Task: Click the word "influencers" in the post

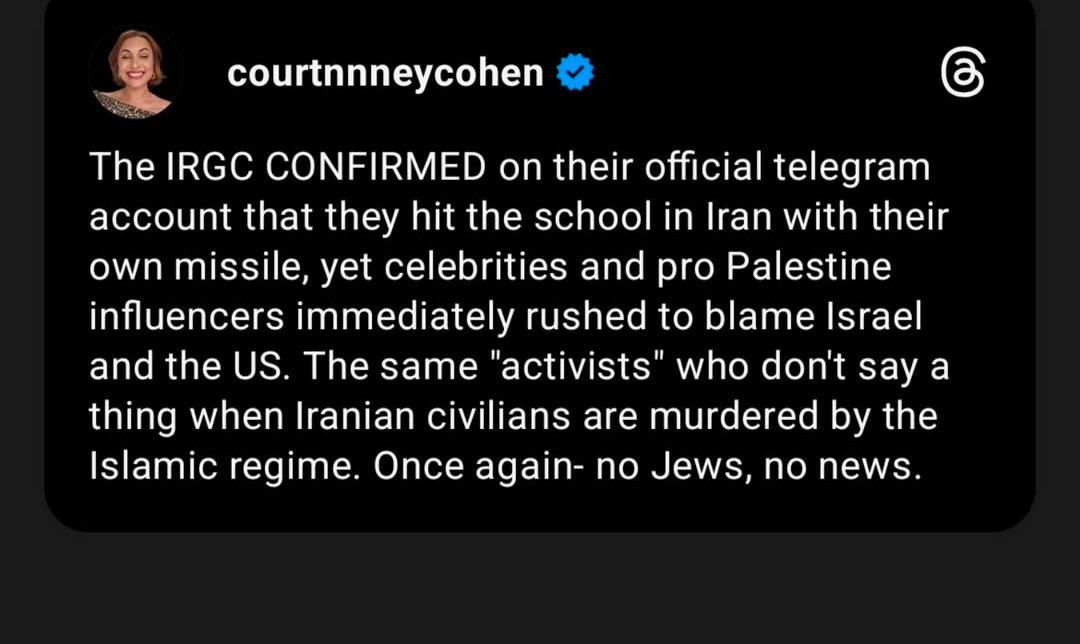Action: coord(189,318)
